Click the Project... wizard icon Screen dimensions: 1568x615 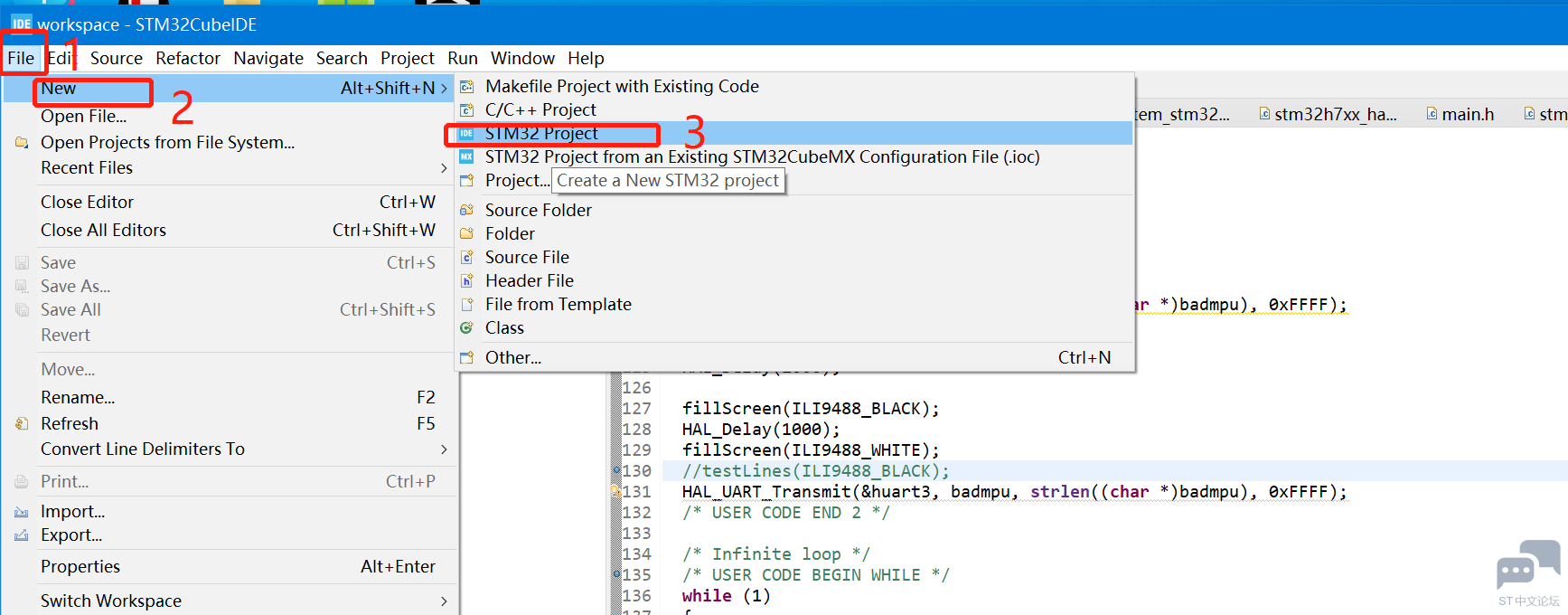[x=466, y=181]
